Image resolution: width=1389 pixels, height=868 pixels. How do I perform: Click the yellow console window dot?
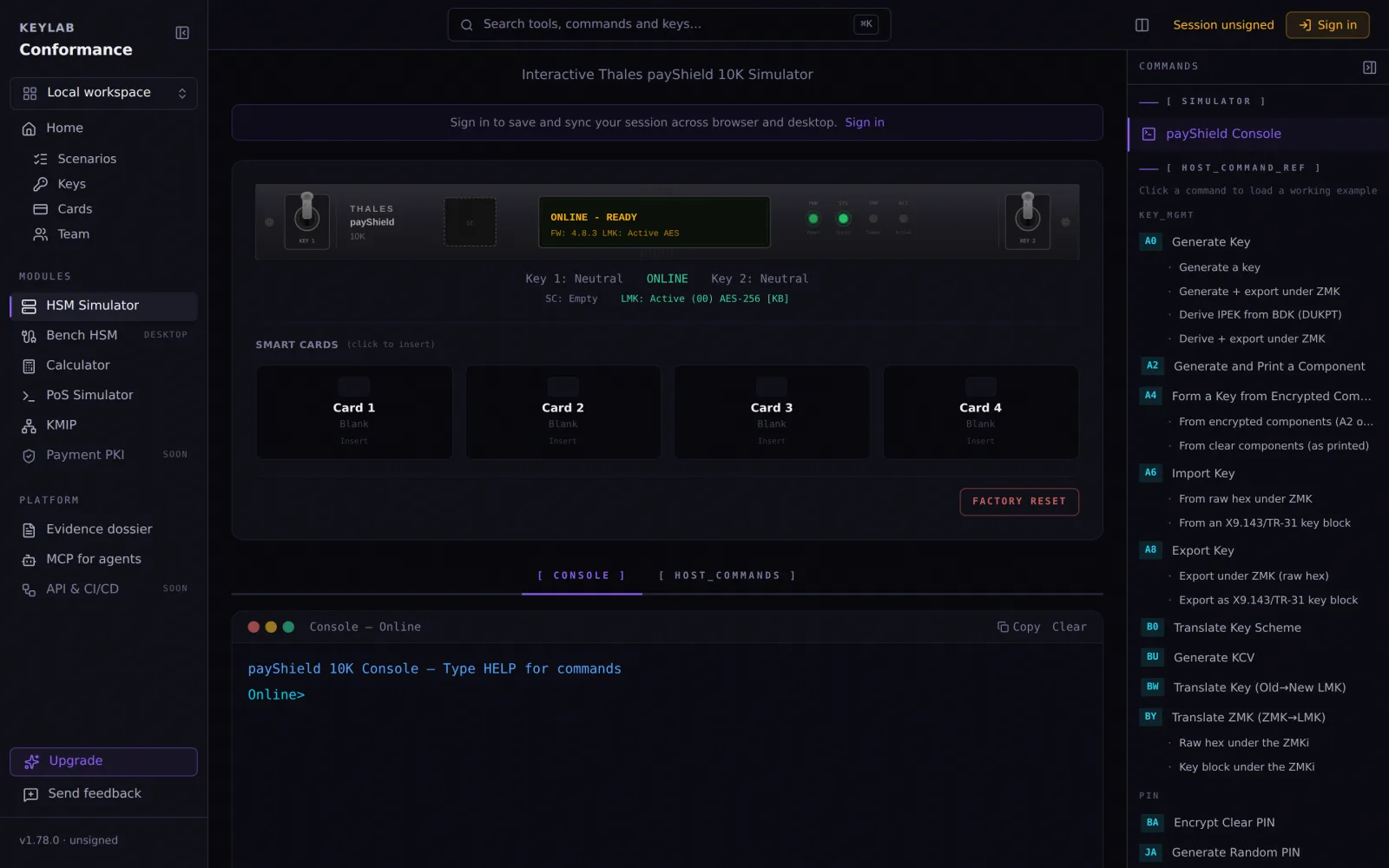coord(271,627)
